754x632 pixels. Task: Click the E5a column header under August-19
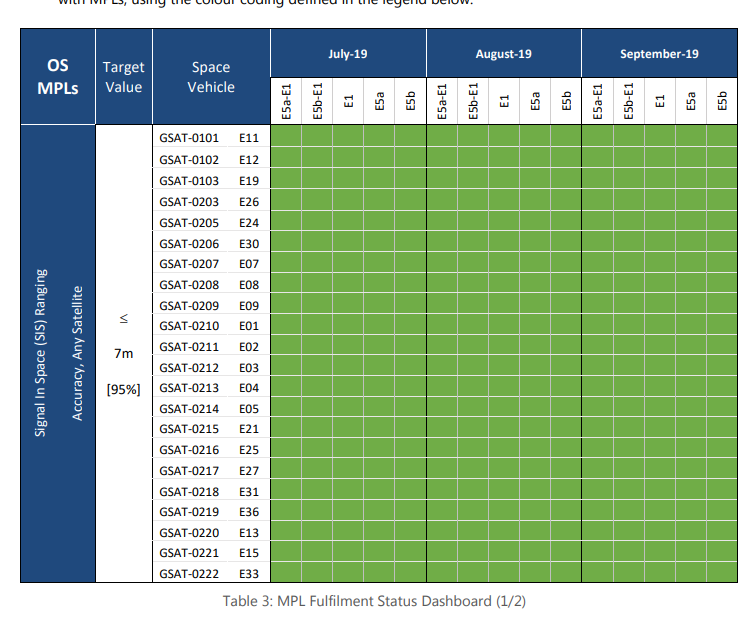click(535, 101)
